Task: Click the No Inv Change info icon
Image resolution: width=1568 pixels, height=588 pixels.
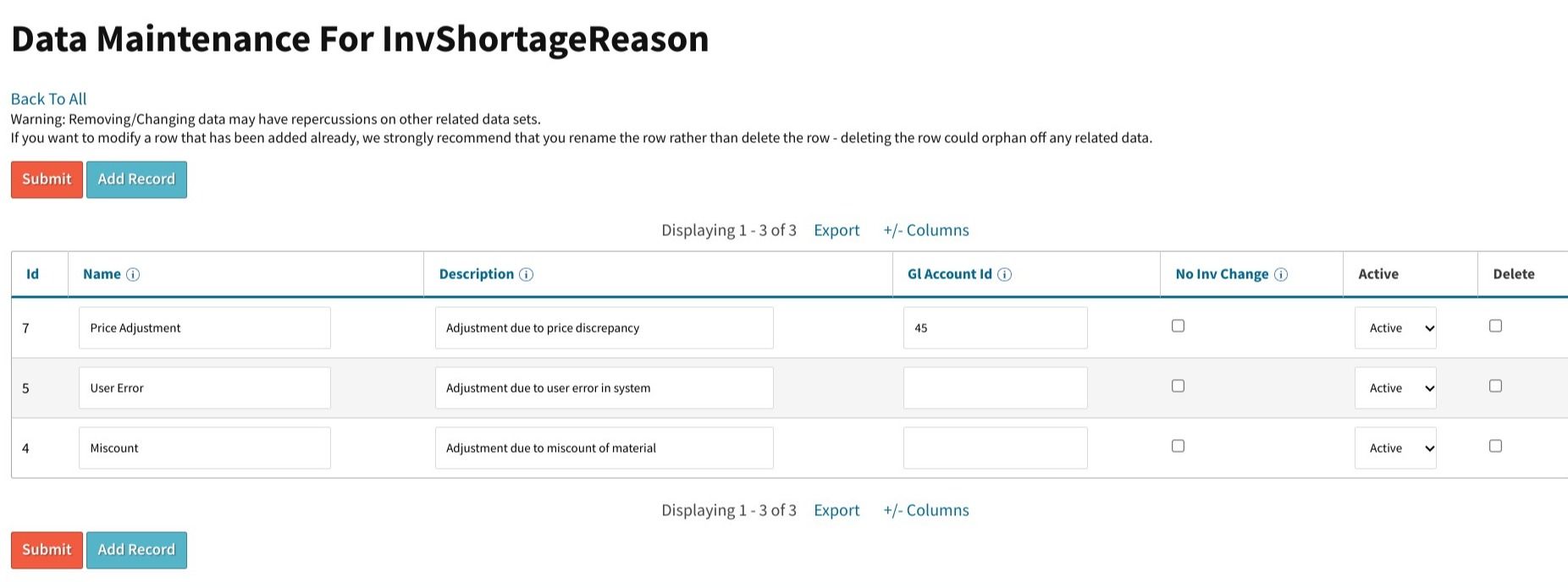Action: coord(1281,274)
